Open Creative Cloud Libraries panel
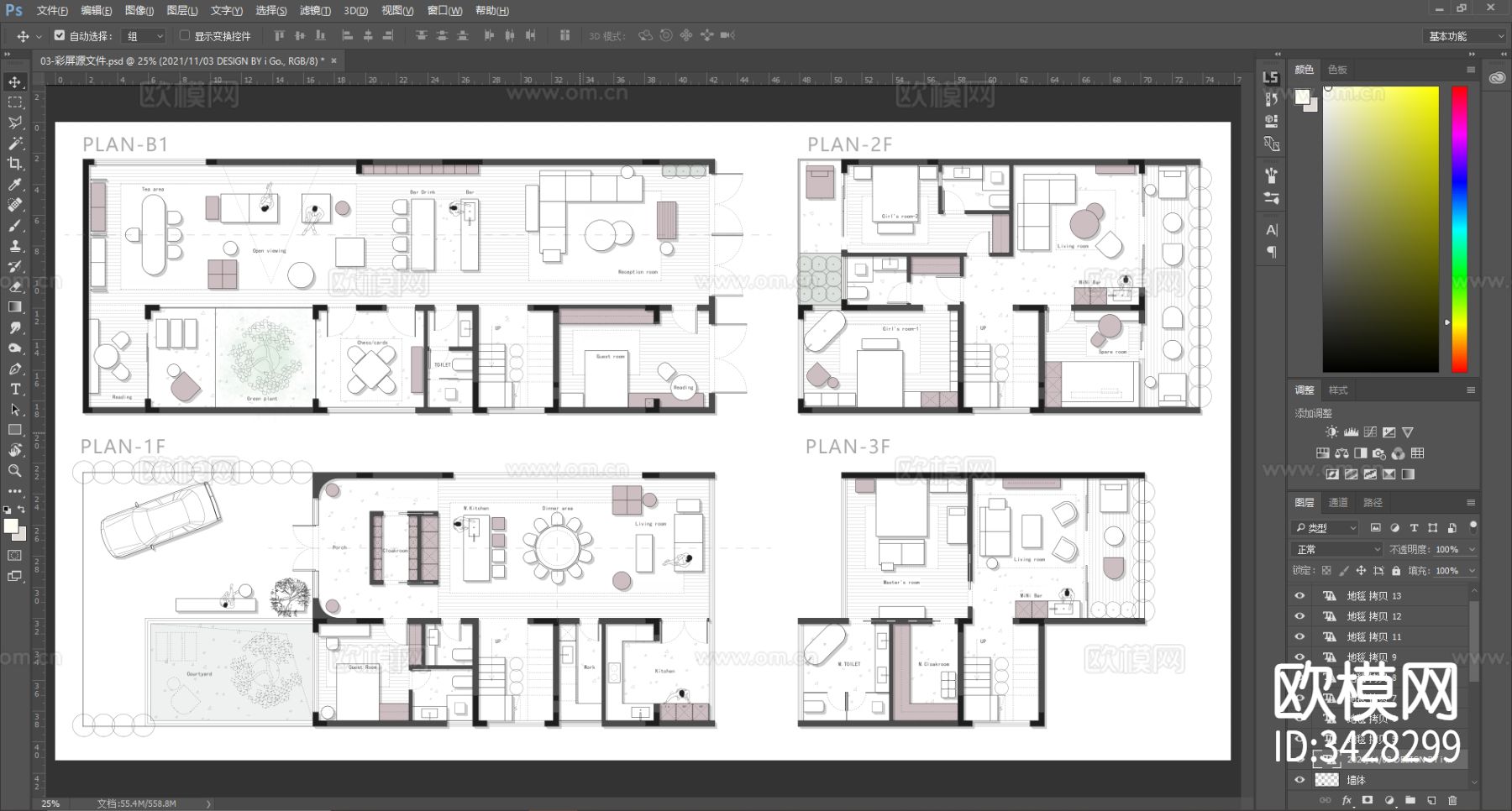The image size is (1512, 811). click(x=1497, y=77)
